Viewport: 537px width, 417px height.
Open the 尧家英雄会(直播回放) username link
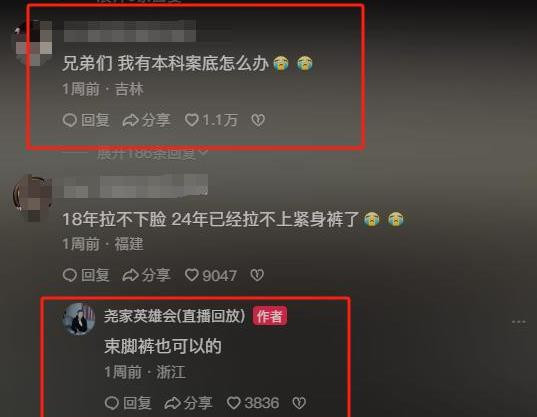pyautogui.click(x=175, y=316)
